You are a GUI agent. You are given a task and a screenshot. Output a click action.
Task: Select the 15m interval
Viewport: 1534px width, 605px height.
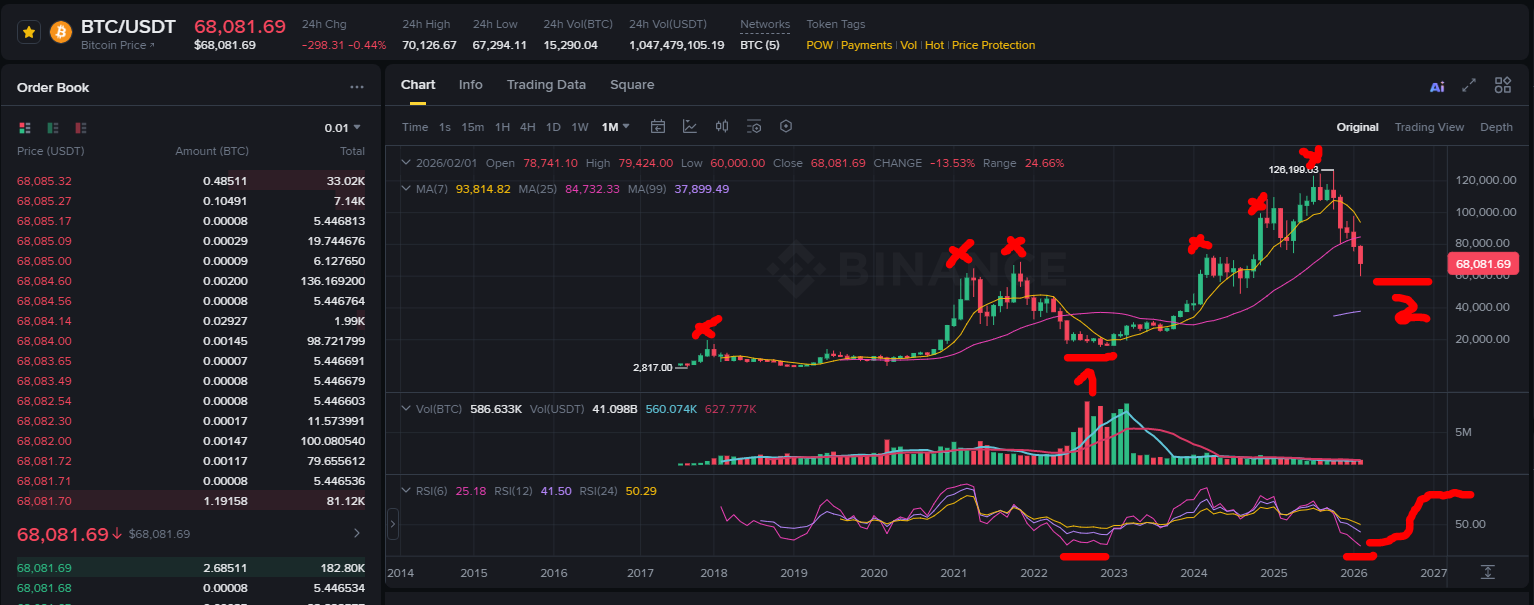click(473, 127)
